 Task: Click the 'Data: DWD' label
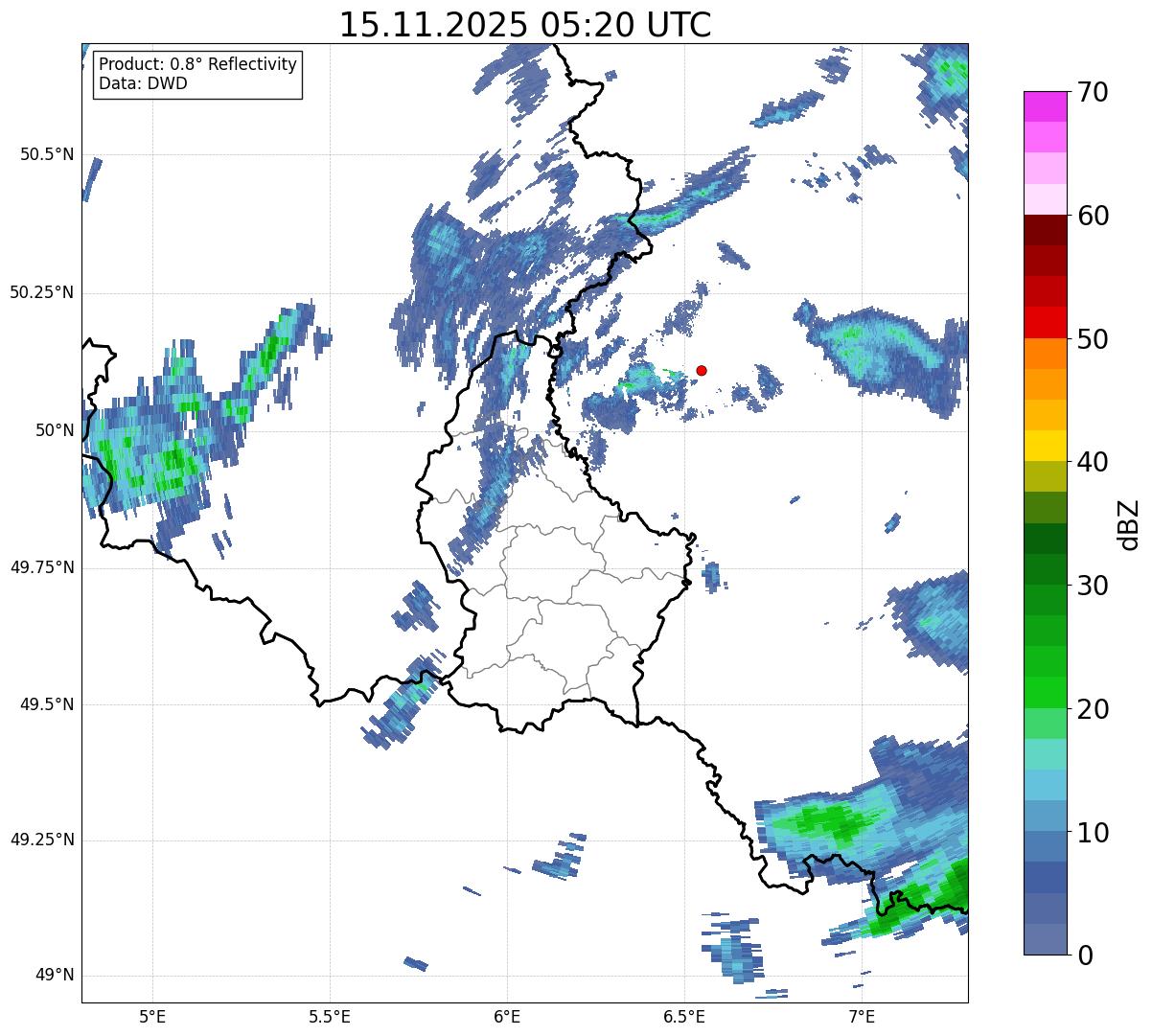143,83
